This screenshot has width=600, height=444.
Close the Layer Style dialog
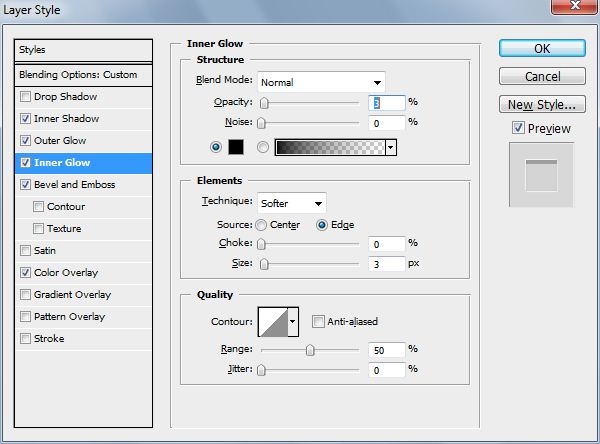574,7
